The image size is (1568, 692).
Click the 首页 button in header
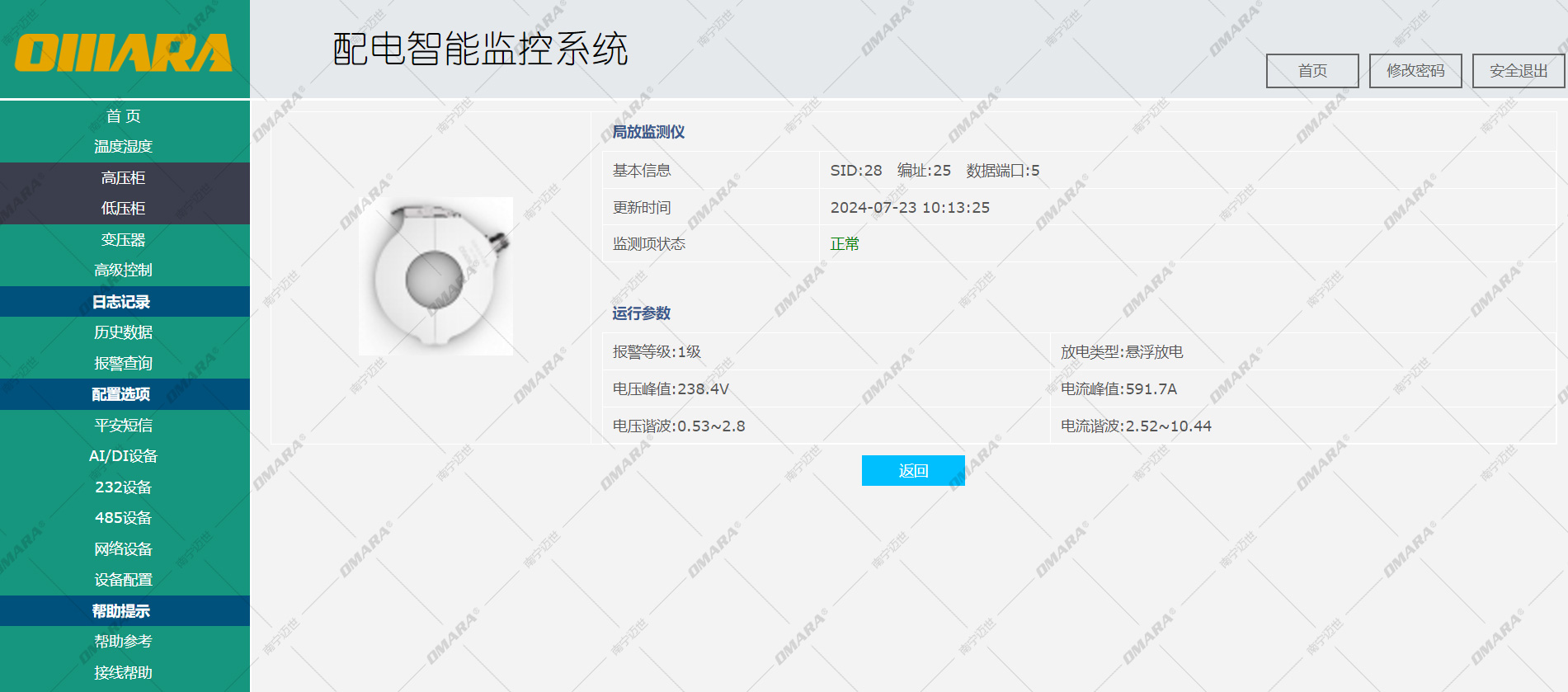click(1311, 71)
